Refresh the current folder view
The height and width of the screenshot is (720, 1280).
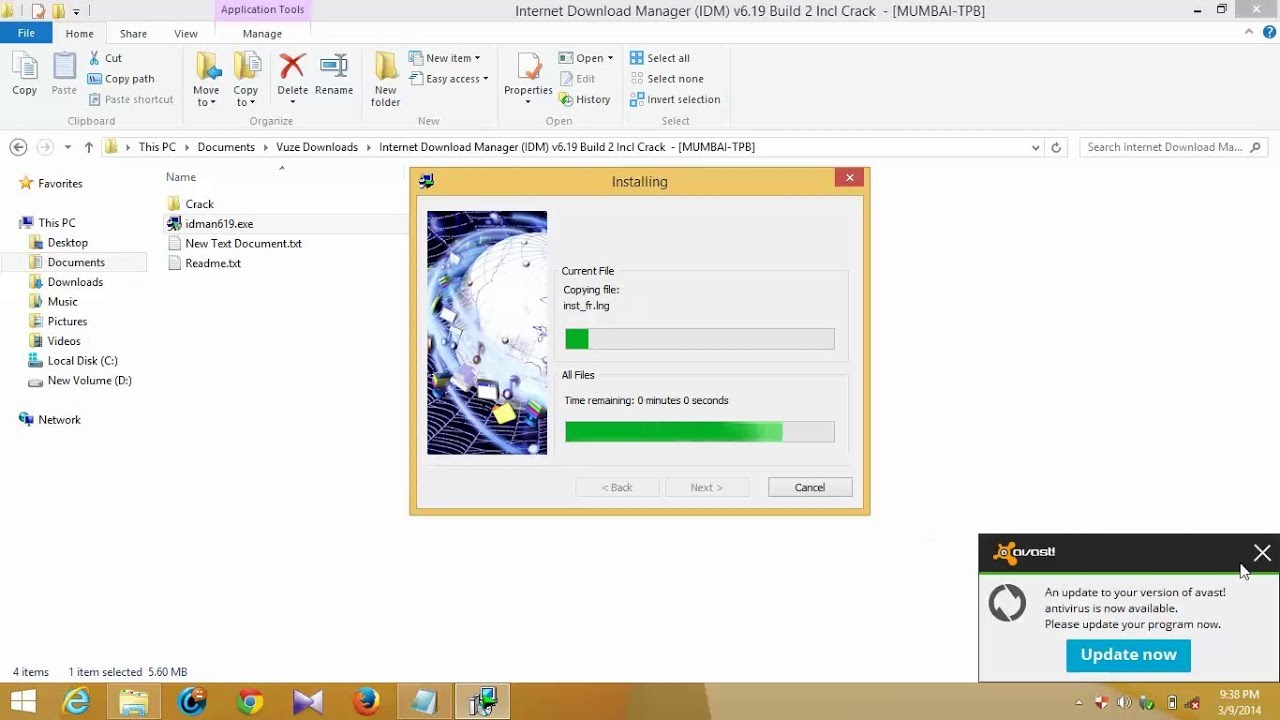pyautogui.click(x=1056, y=147)
